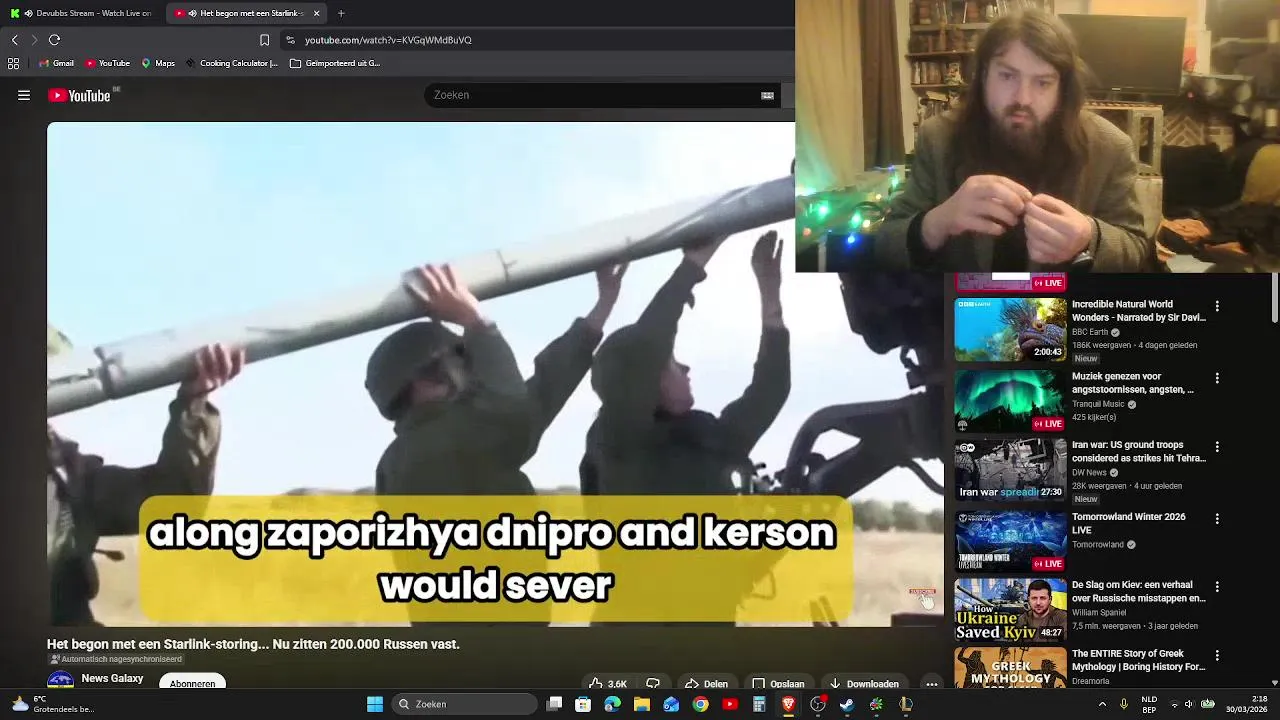Open options for Incredible Natural World Wonders video
Image resolution: width=1280 pixels, height=720 pixels.
tap(1217, 306)
